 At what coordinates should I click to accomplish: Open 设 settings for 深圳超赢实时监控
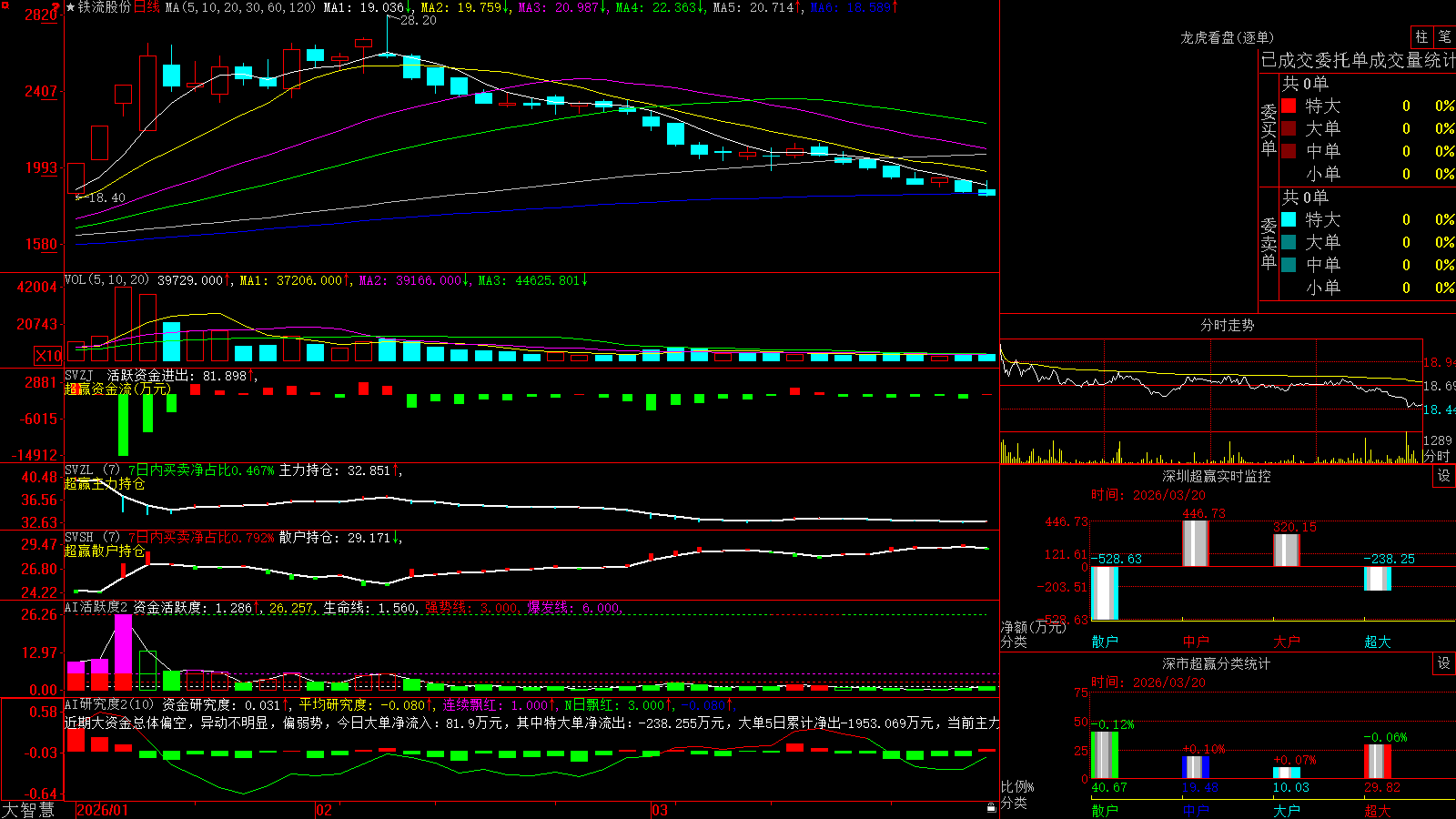pos(1443,476)
